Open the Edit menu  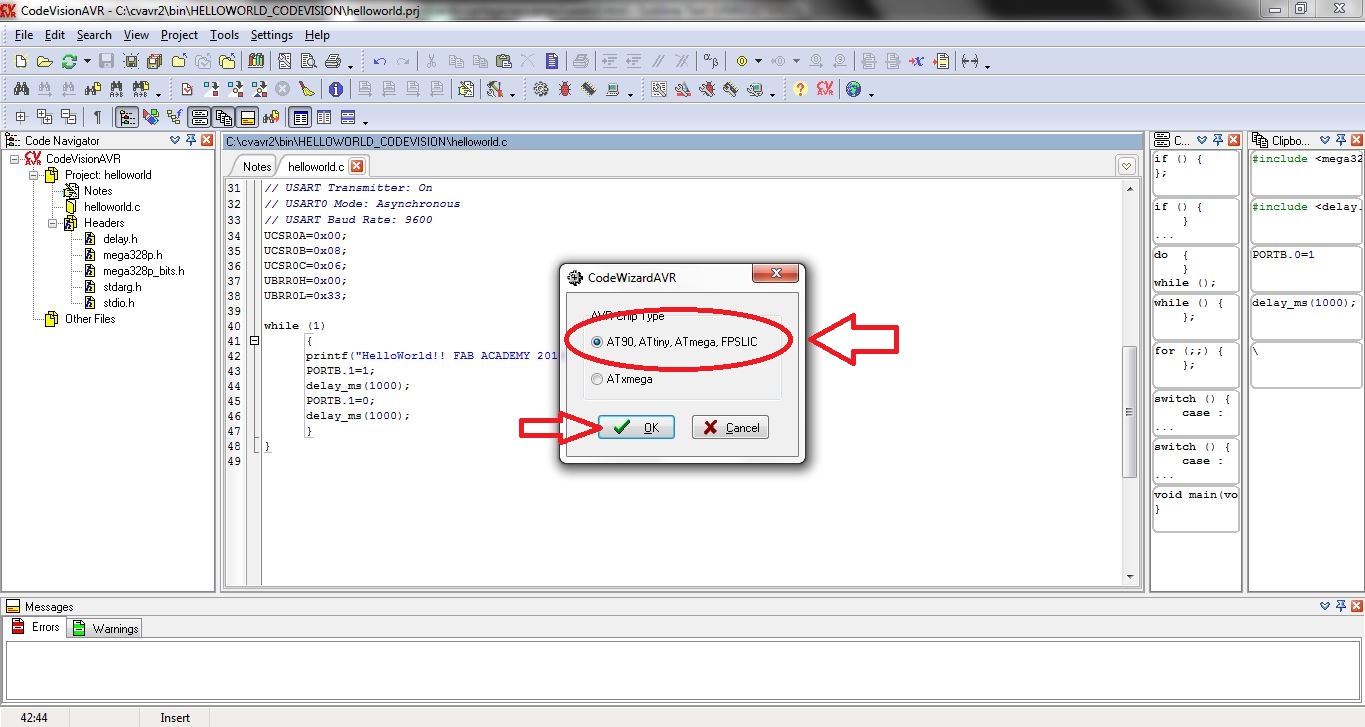55,35
